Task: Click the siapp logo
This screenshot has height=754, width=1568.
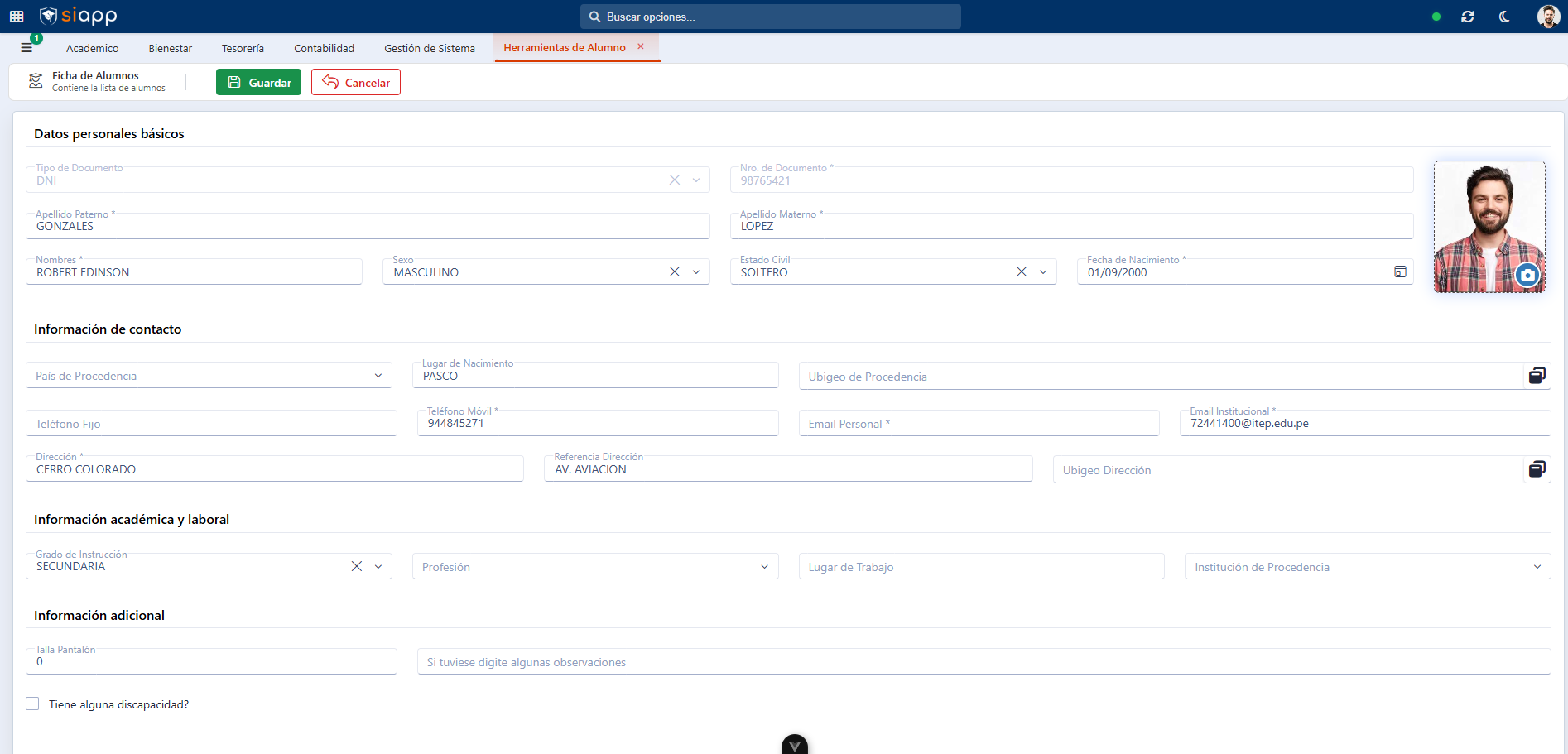Action: pos(79,16)
